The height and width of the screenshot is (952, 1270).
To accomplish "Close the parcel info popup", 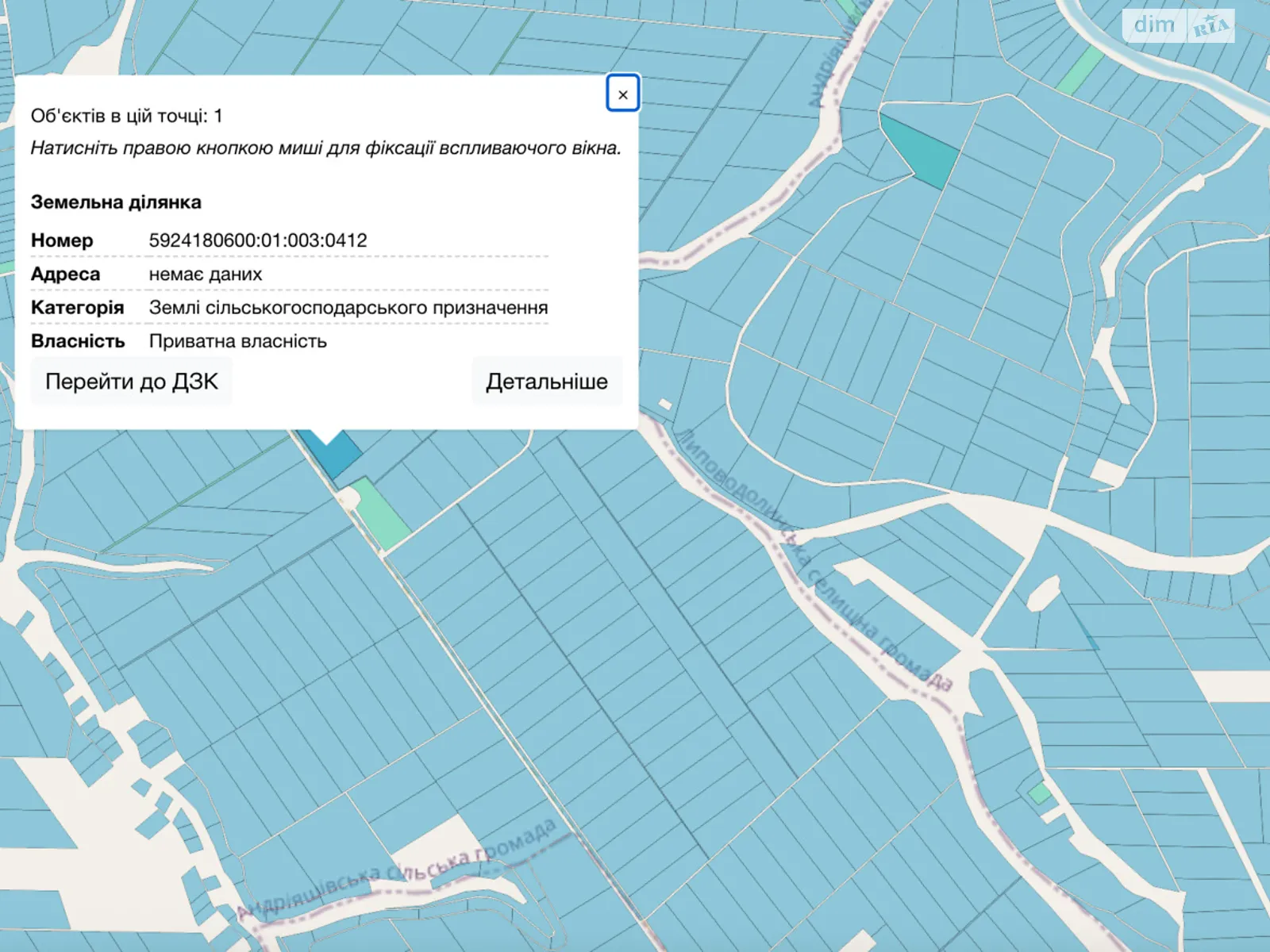I will (622, 94).
